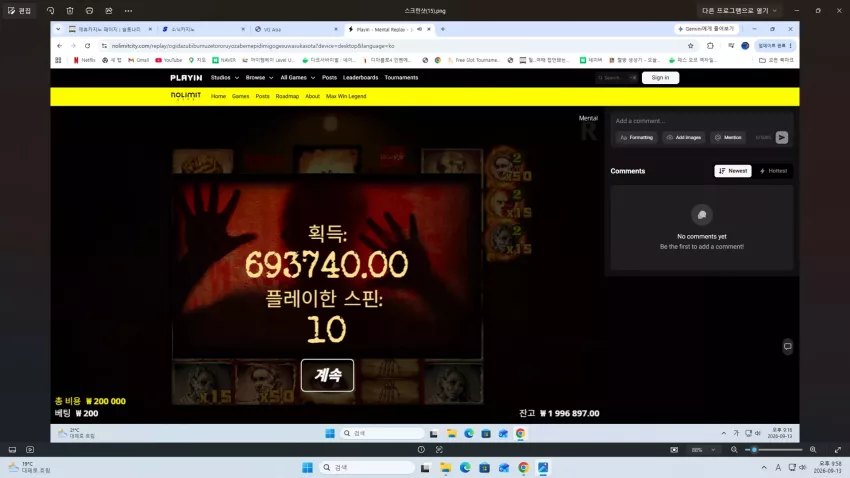Click the Mention button
The width and height of the screenshot is (850, 478).
[728, 138]
